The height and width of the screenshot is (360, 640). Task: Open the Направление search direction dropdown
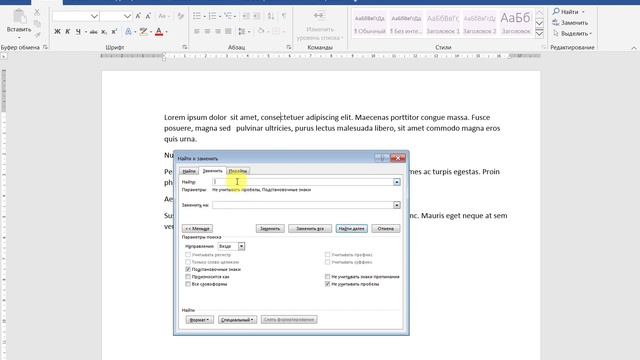(x=242, y=247)
